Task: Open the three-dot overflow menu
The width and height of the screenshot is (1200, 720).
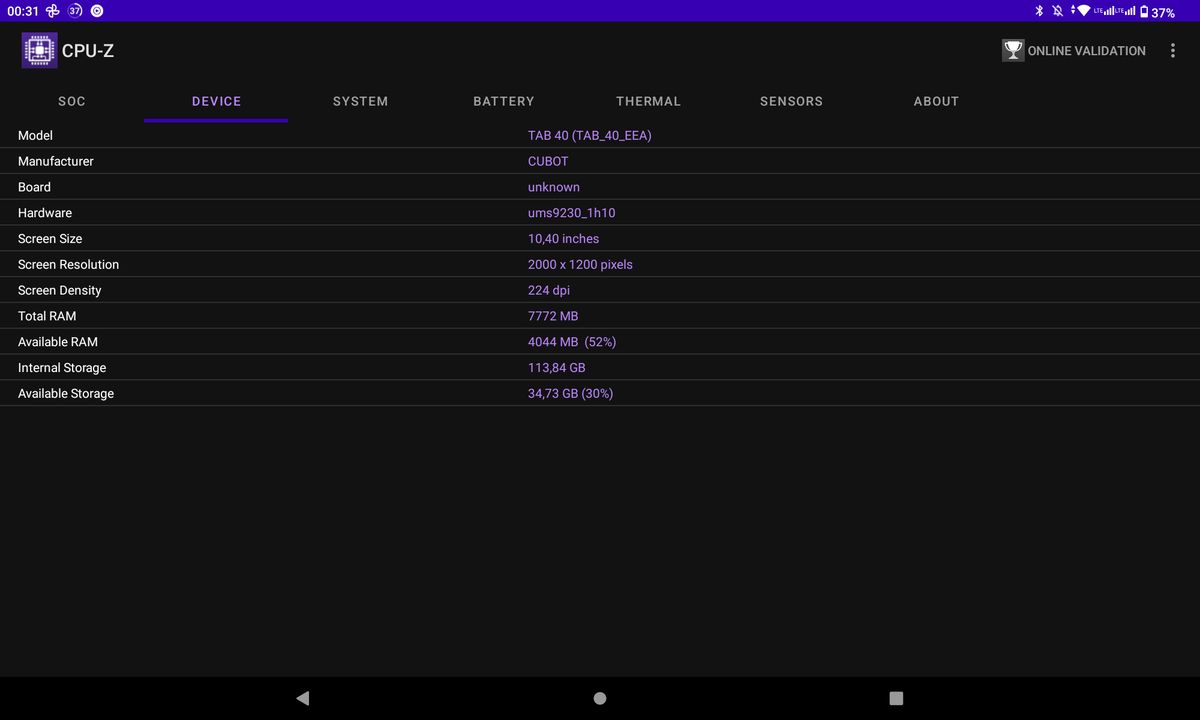Action: click(1173, 50)
